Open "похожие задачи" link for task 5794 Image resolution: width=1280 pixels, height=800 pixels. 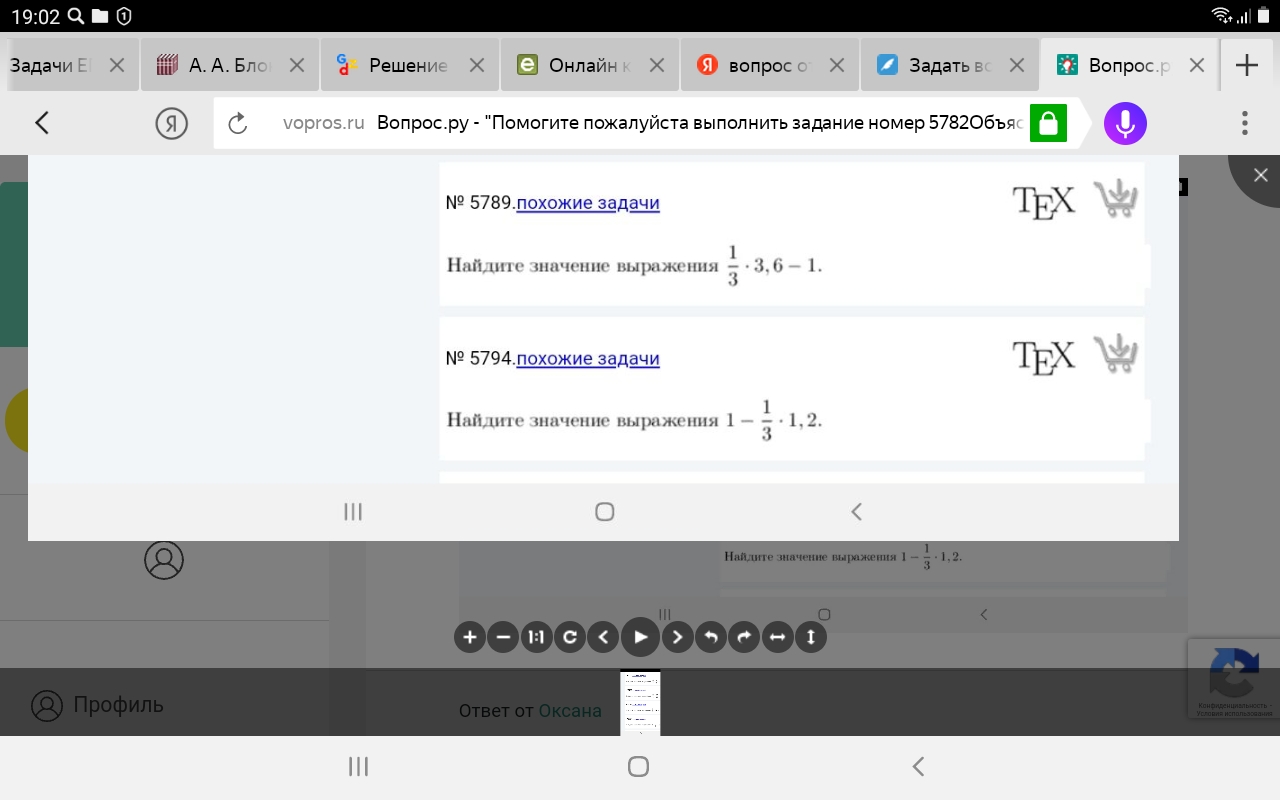click(x=588, y=359)
